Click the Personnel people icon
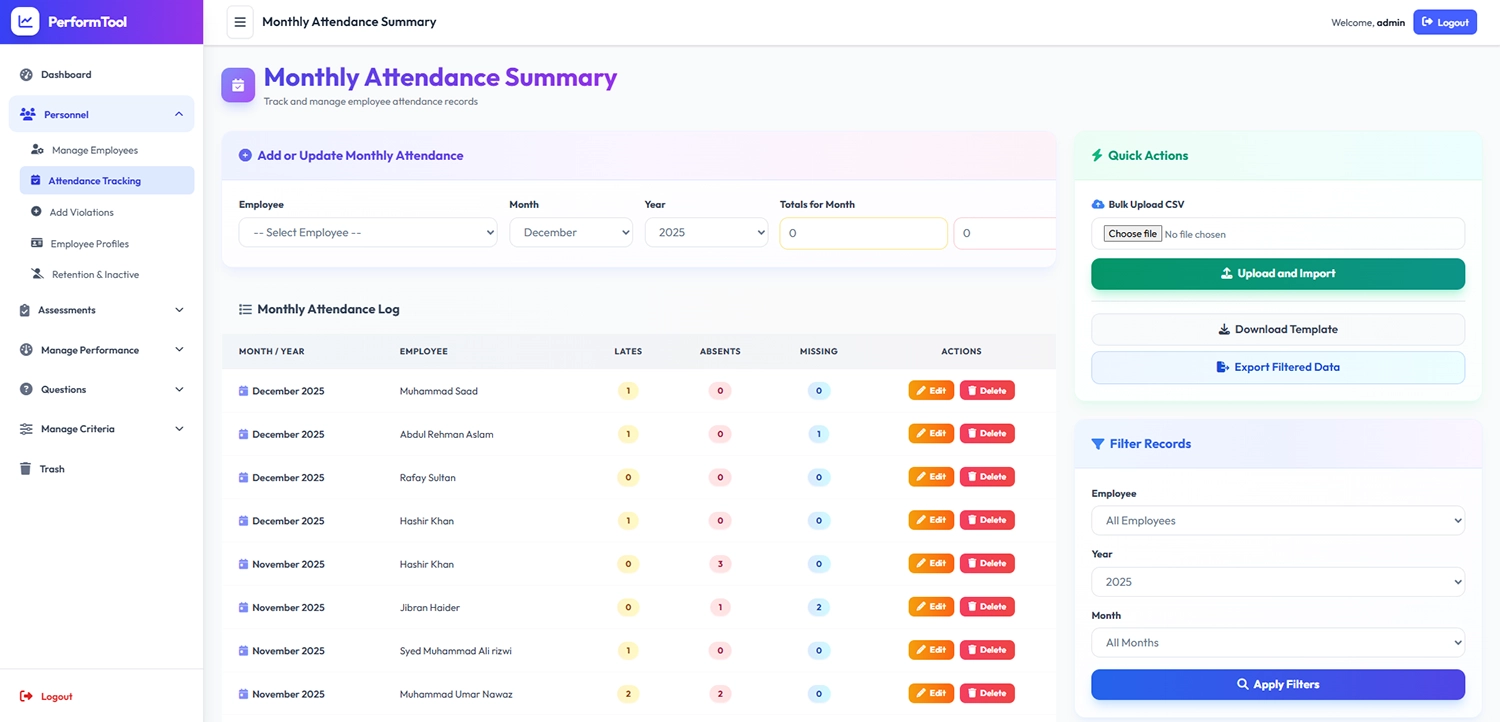The height and width of the screenshot is (722, 1500). coord(28,115)
